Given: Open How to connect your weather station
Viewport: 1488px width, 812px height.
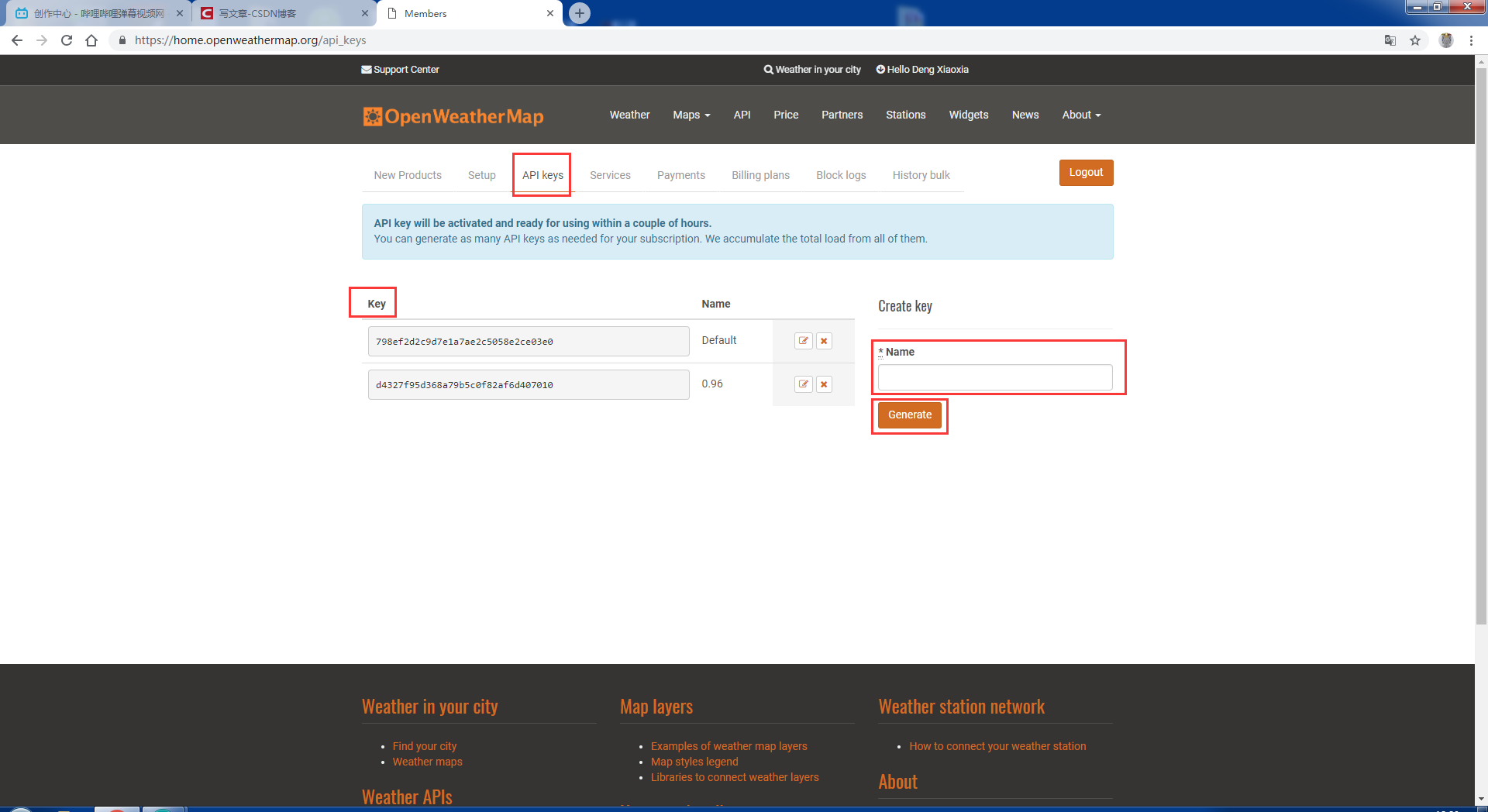Looking at the screenshot, I should (x=997, y=746).
